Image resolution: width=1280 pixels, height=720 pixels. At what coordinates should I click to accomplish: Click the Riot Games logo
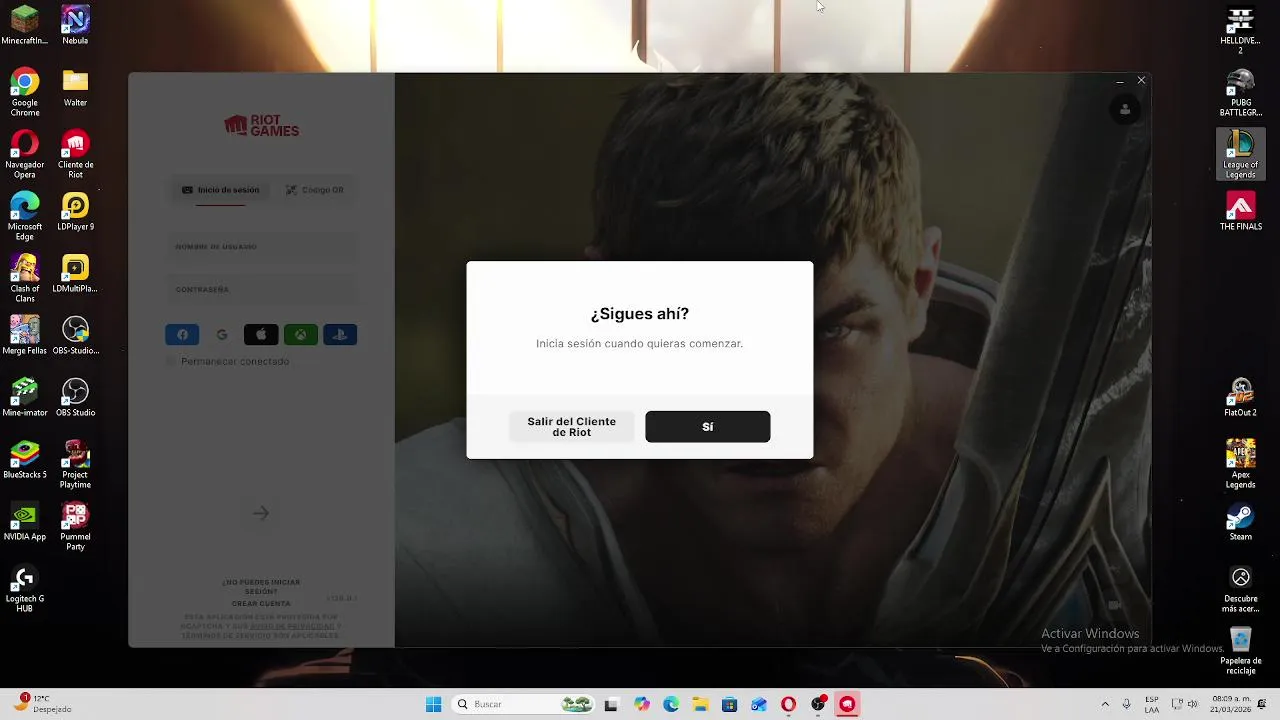click(261, 126)
